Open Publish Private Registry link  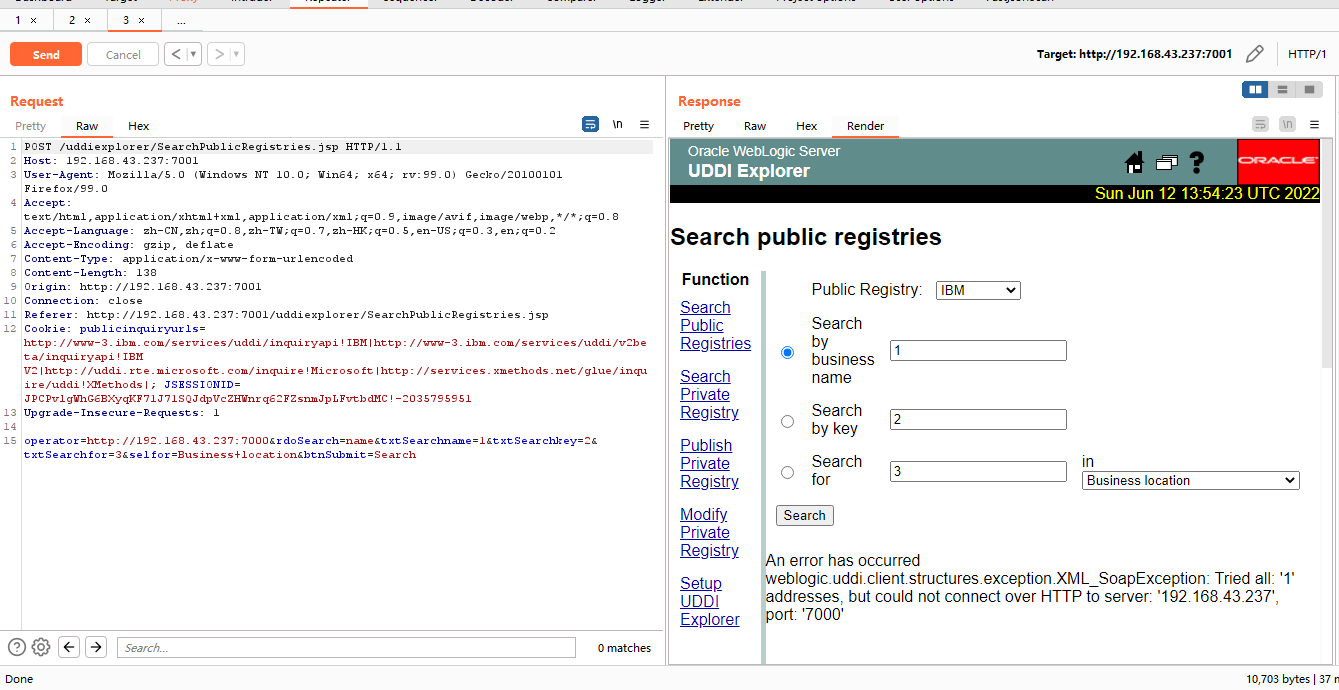click(x=709, y=463)
